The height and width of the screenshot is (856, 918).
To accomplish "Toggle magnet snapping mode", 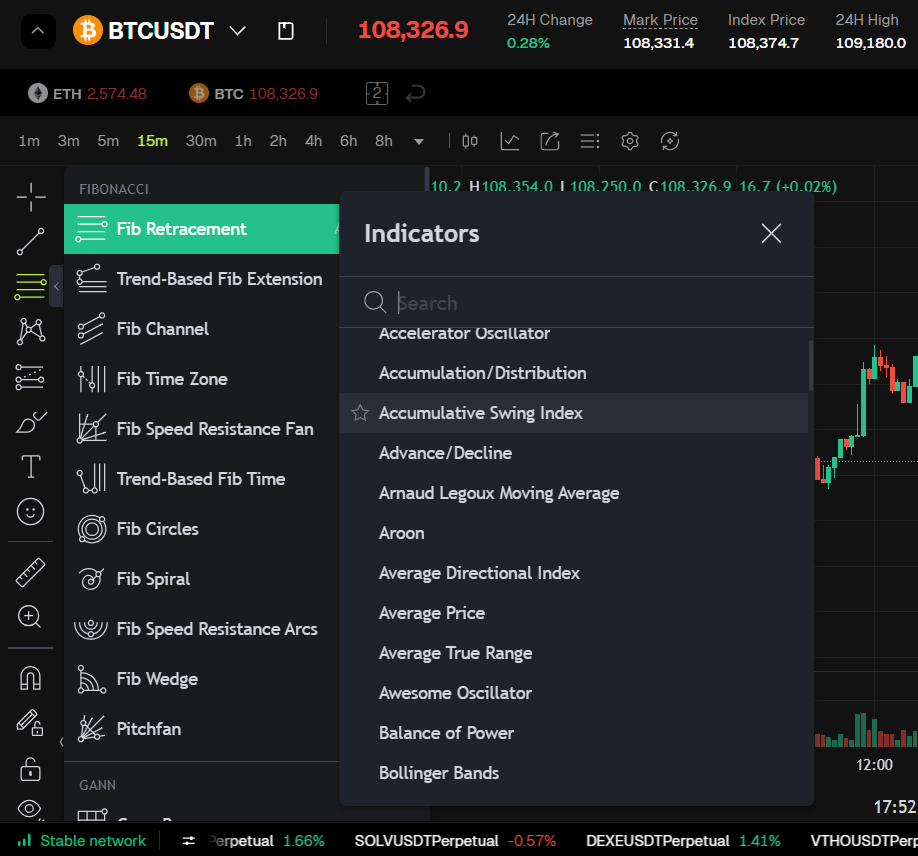I will pyautogui.click(x=30, y=678).
